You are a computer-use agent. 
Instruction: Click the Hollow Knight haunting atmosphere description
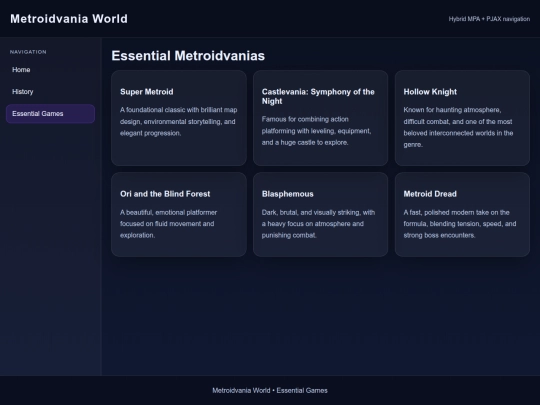click(458, 127)
